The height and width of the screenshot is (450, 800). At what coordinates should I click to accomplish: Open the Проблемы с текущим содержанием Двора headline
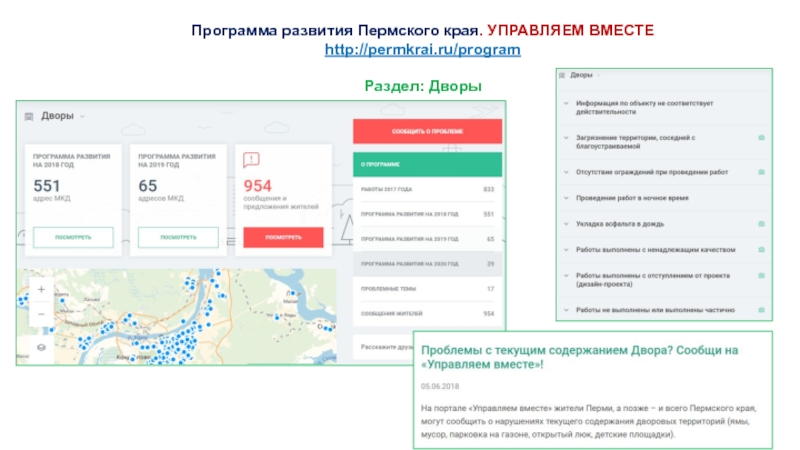(580, 357)
